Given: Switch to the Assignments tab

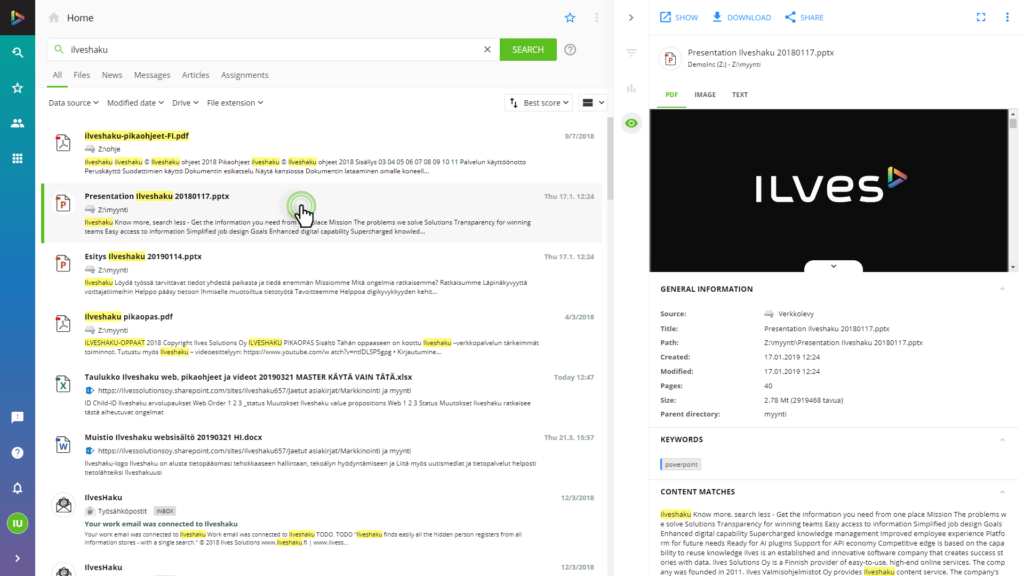Looking at the screenshot, I should click(244, 75).
